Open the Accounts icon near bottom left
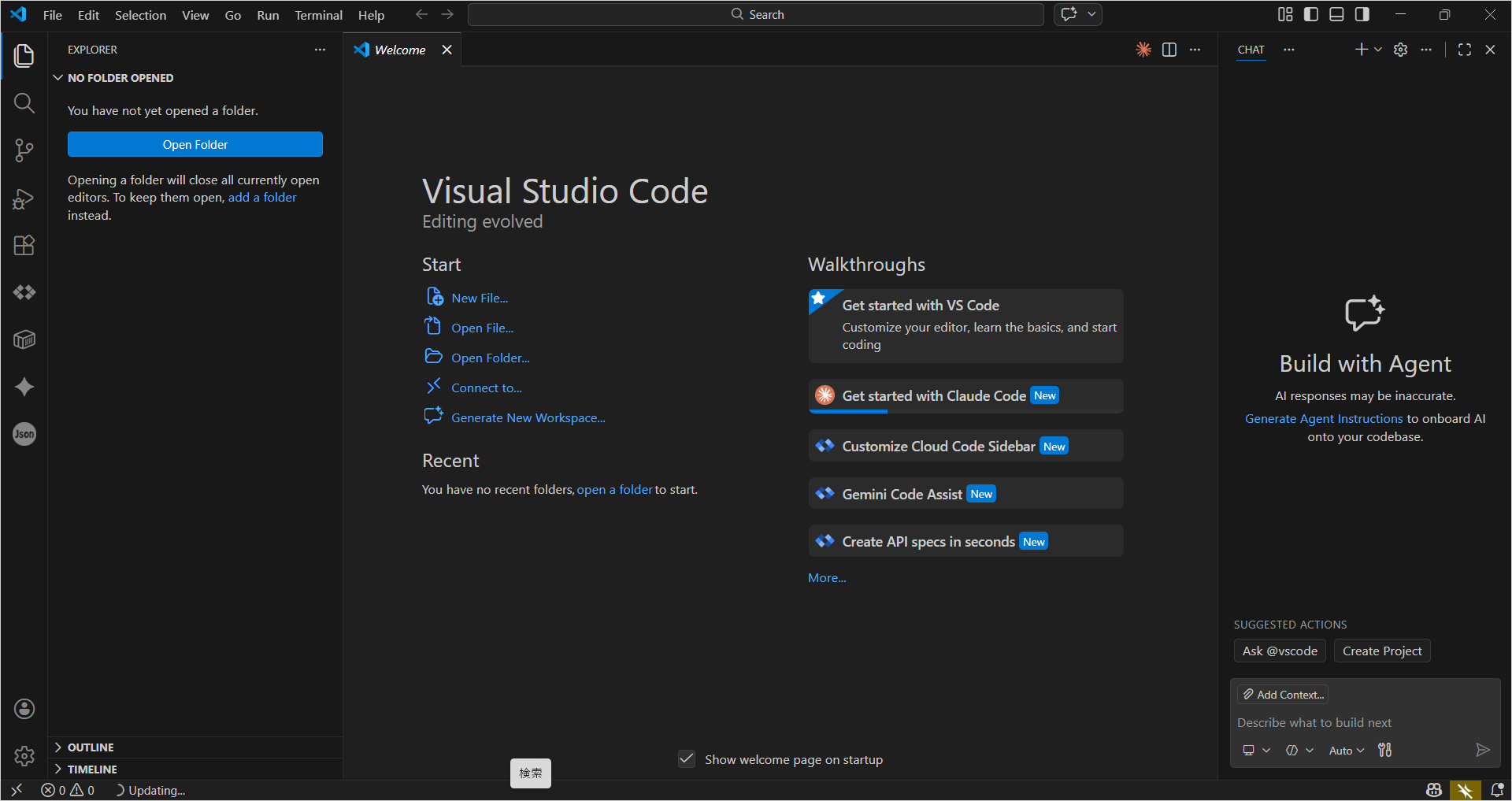This screenshot has width=1512, height=801. tap(24, 708)
